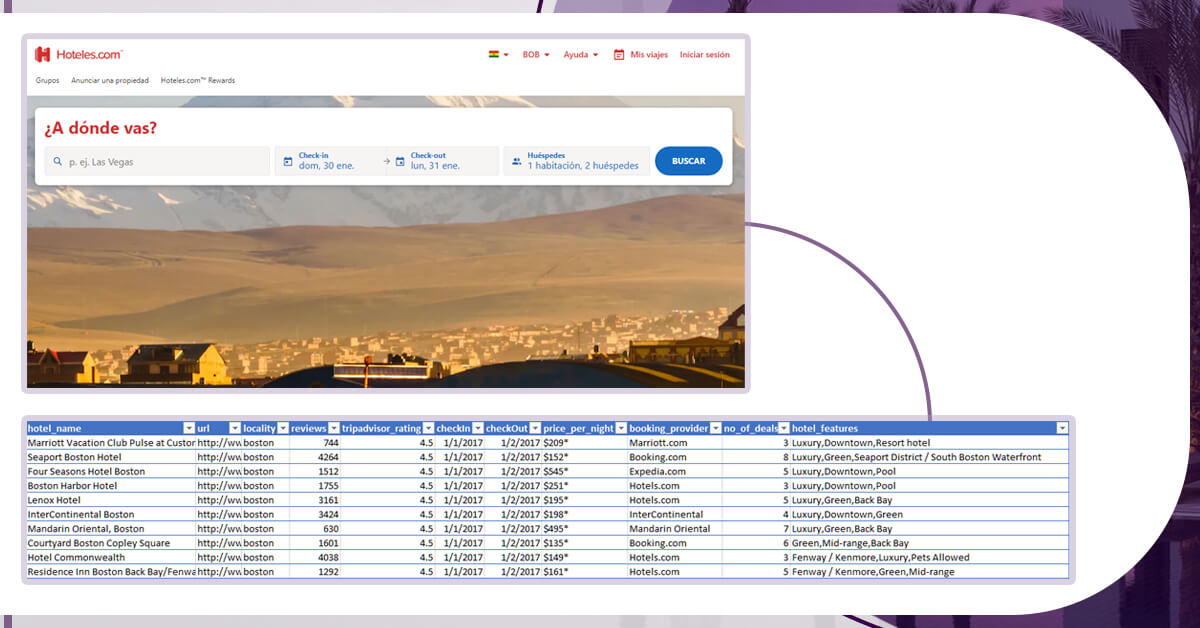The image size is (1200, 628).
Task: Select the $209* price cell
Action: click(x=584, y=442)
